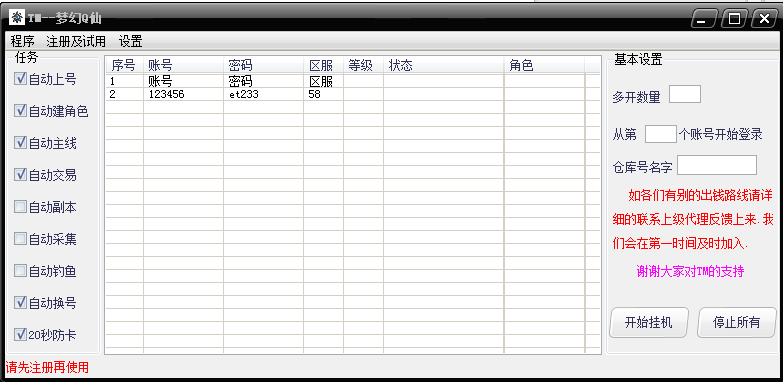Uncheck the 自动上号 checkbox
This screenshot has width=783, height=382.
(20, 79)
